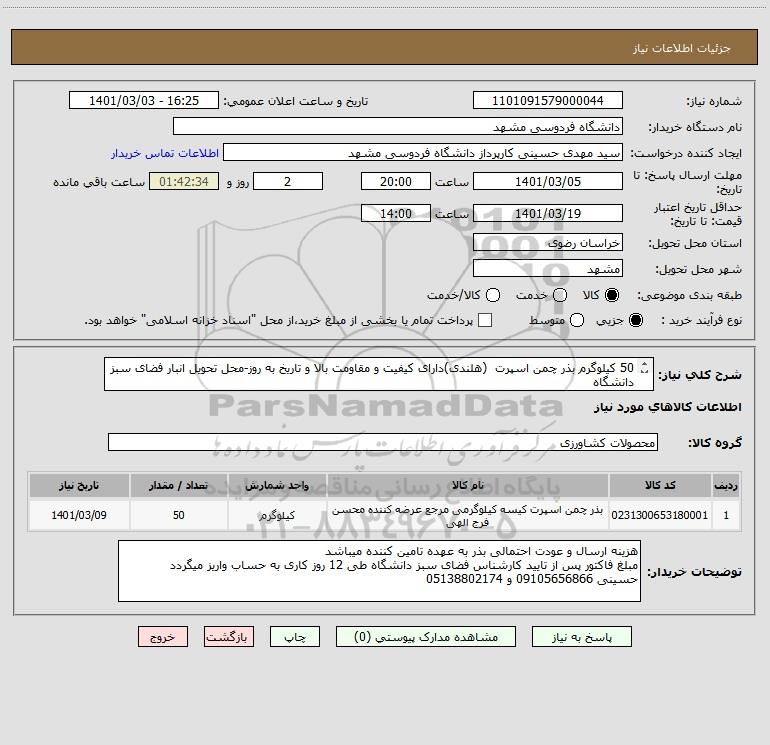Click the پاسخ به نیاز button

(581, 637)
